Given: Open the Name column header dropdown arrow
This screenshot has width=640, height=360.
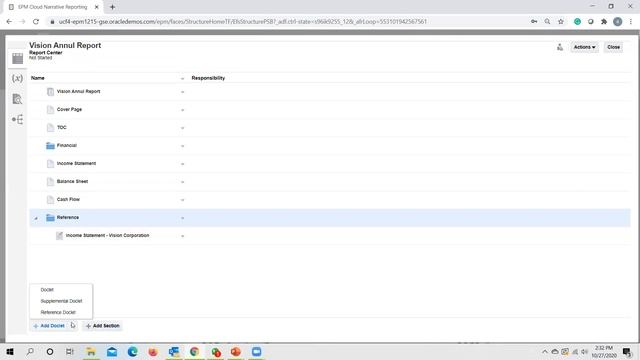Looking at the screenshot, I should [182, 78].
